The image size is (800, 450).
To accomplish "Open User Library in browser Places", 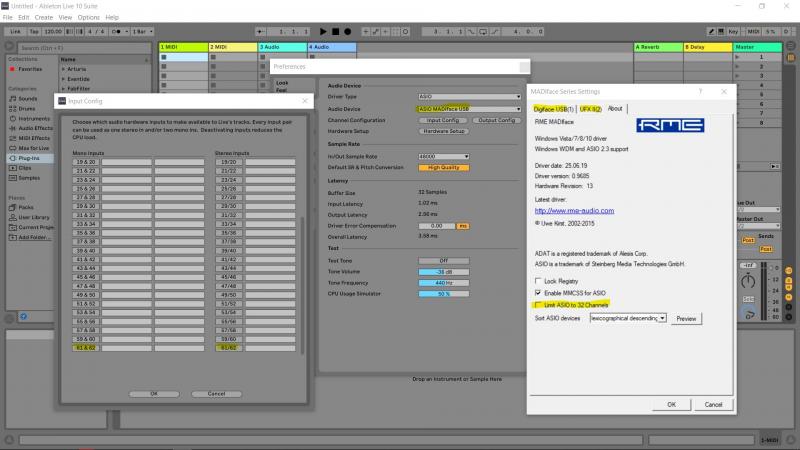I will pos(34,217).
